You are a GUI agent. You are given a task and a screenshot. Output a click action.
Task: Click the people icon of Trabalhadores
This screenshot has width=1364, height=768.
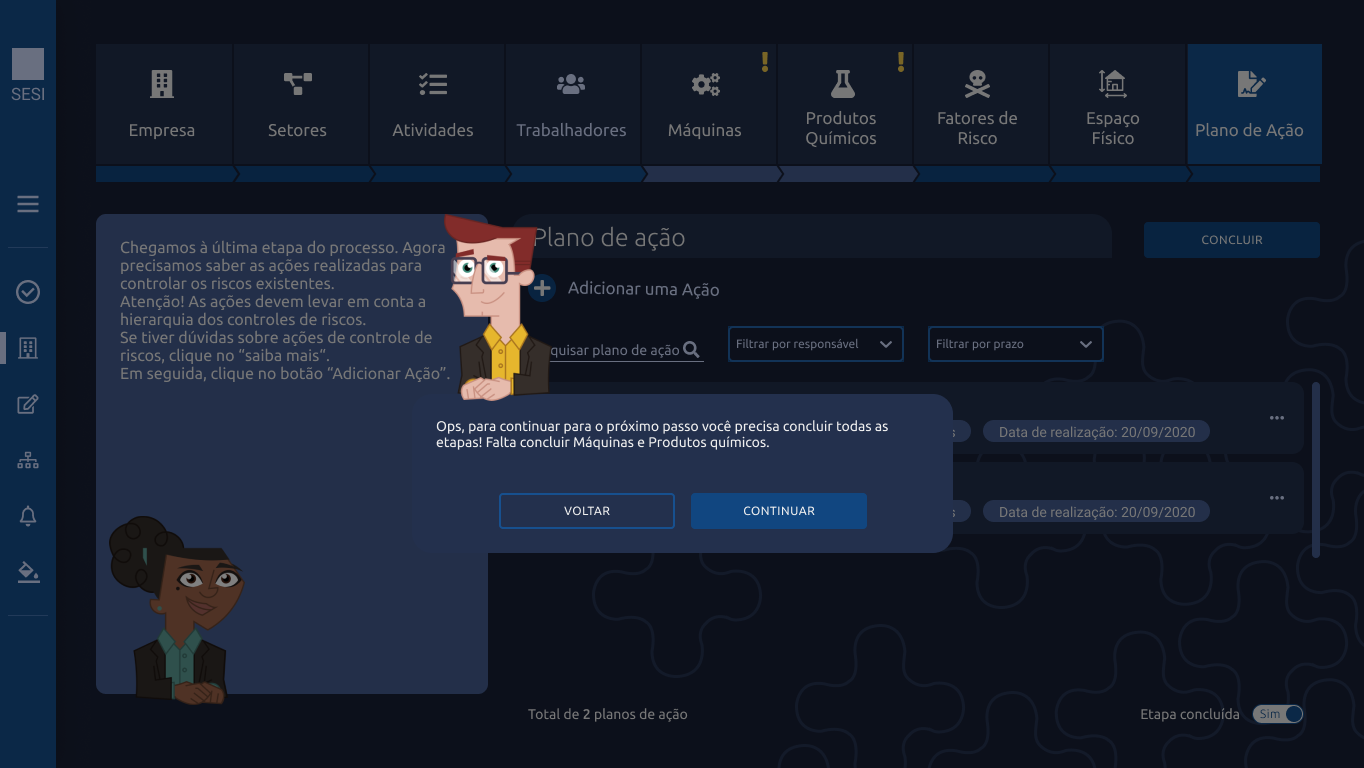coord(571,84)
